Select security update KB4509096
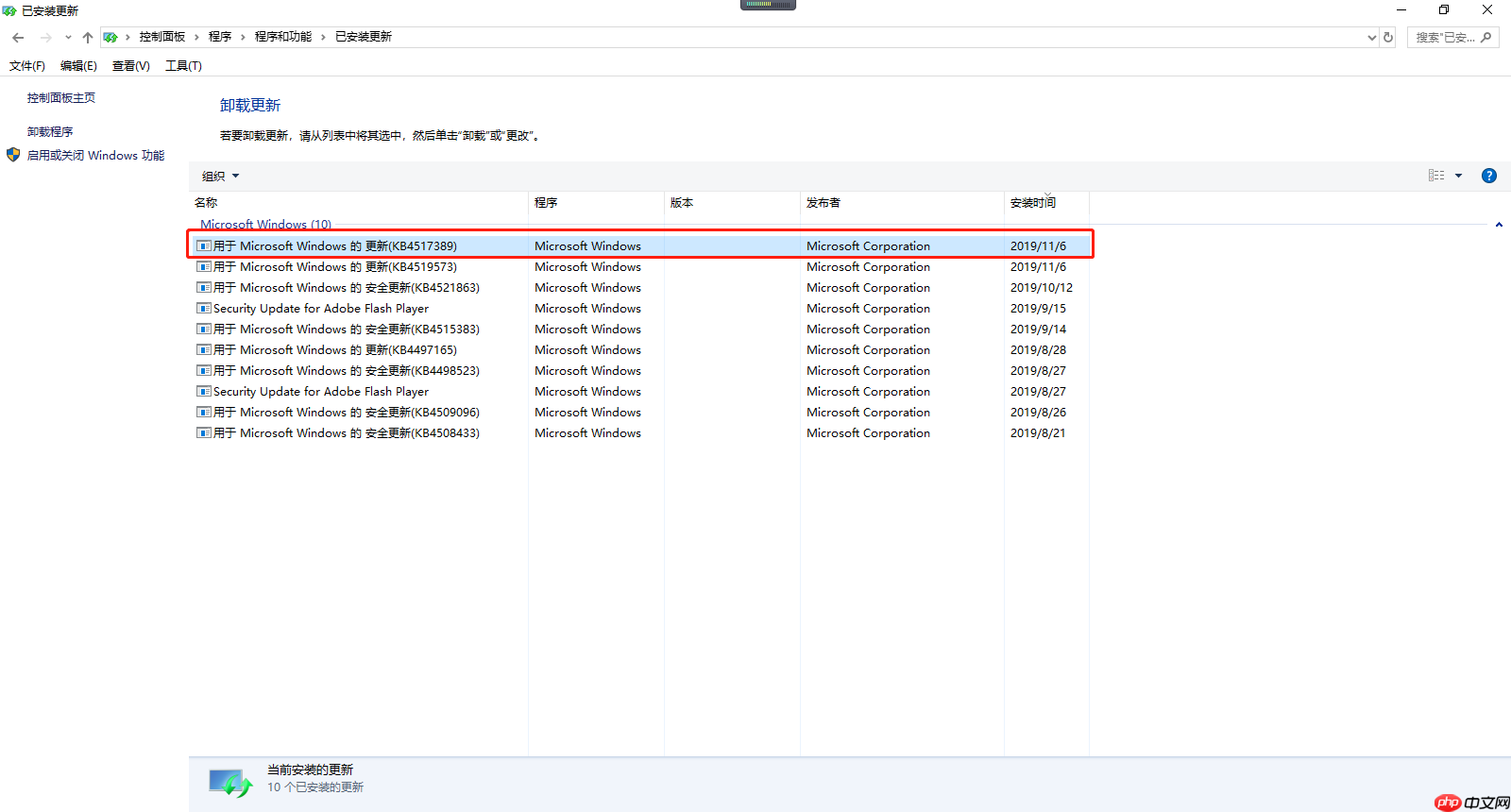 click(640, 413)
